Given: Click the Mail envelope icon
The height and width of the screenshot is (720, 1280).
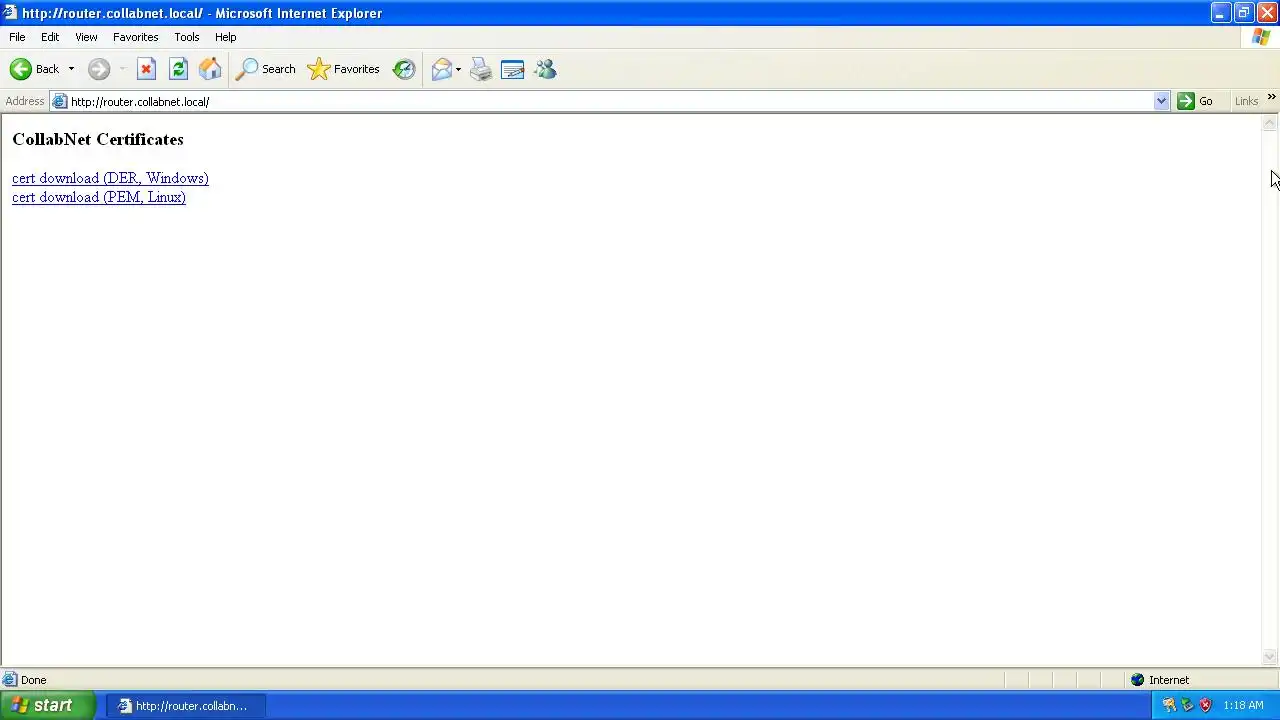Looking at the screenshot, I should pyautogui.click(x=441, y=69).
